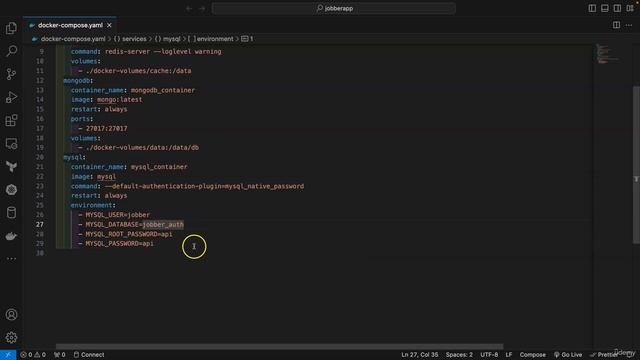Click the ports forwarded indicator showing 0
The height and width of the screenshot is (360, 640).
click(x=60, y=355)
